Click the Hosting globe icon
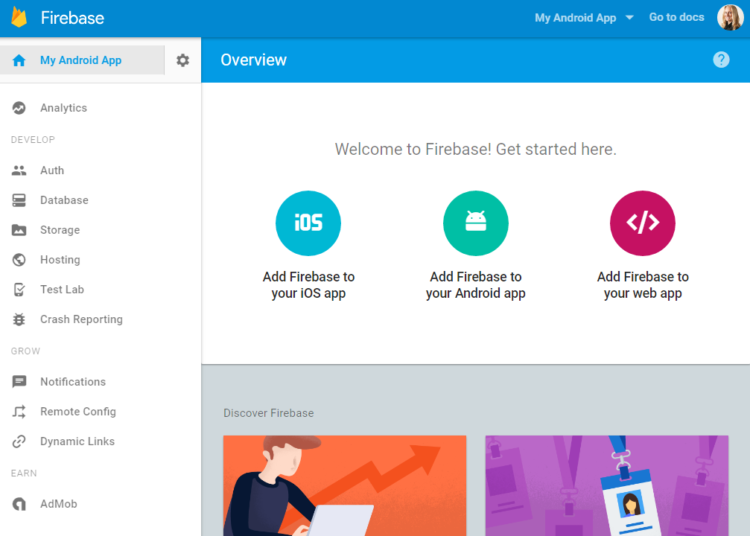The image size is (750, 536). [19, 260]
